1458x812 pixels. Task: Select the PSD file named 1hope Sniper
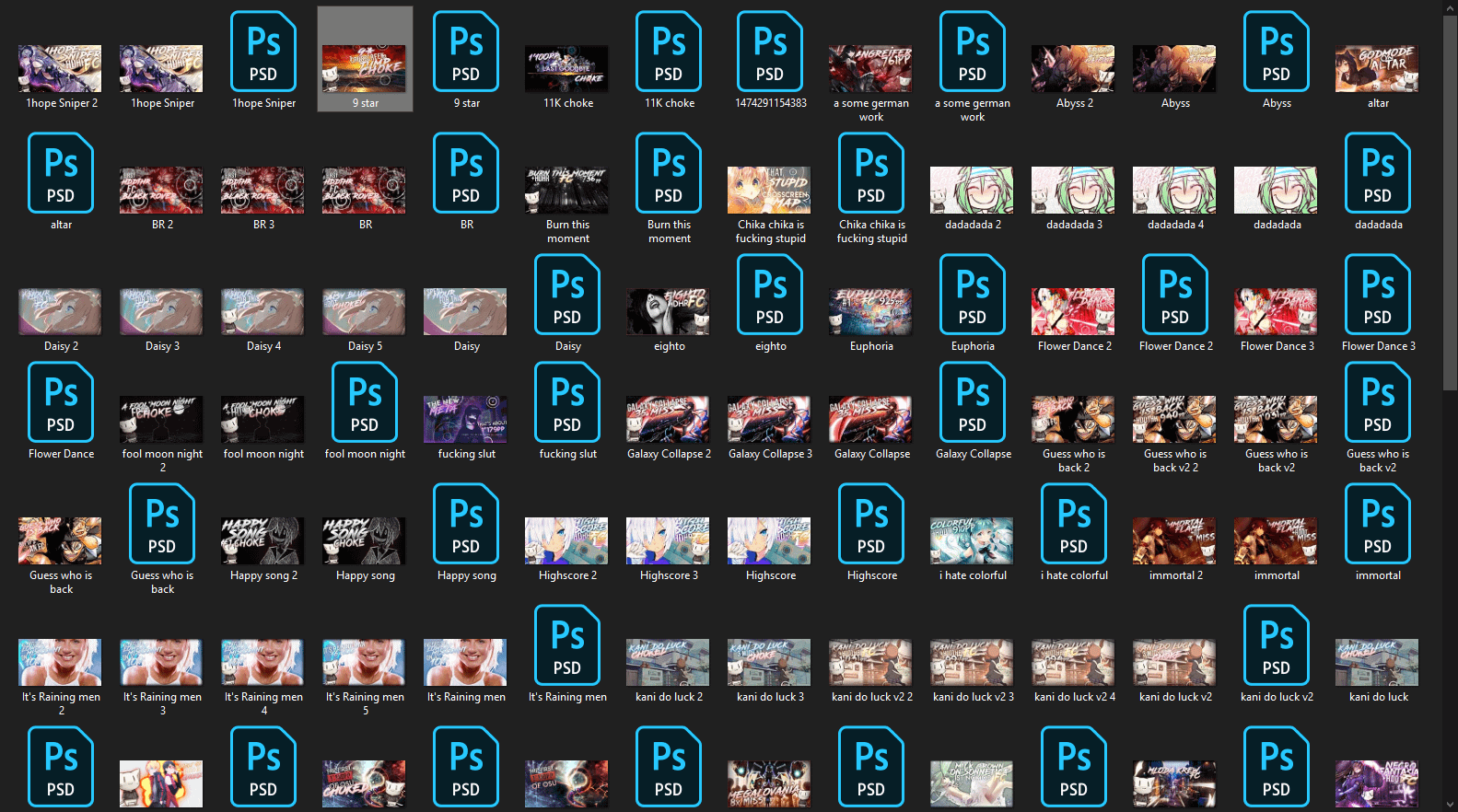[263, 52]
